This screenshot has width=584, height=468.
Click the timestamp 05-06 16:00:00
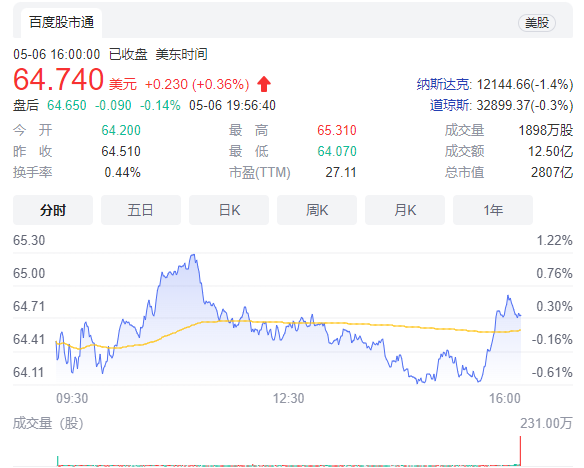click(57, 54)
